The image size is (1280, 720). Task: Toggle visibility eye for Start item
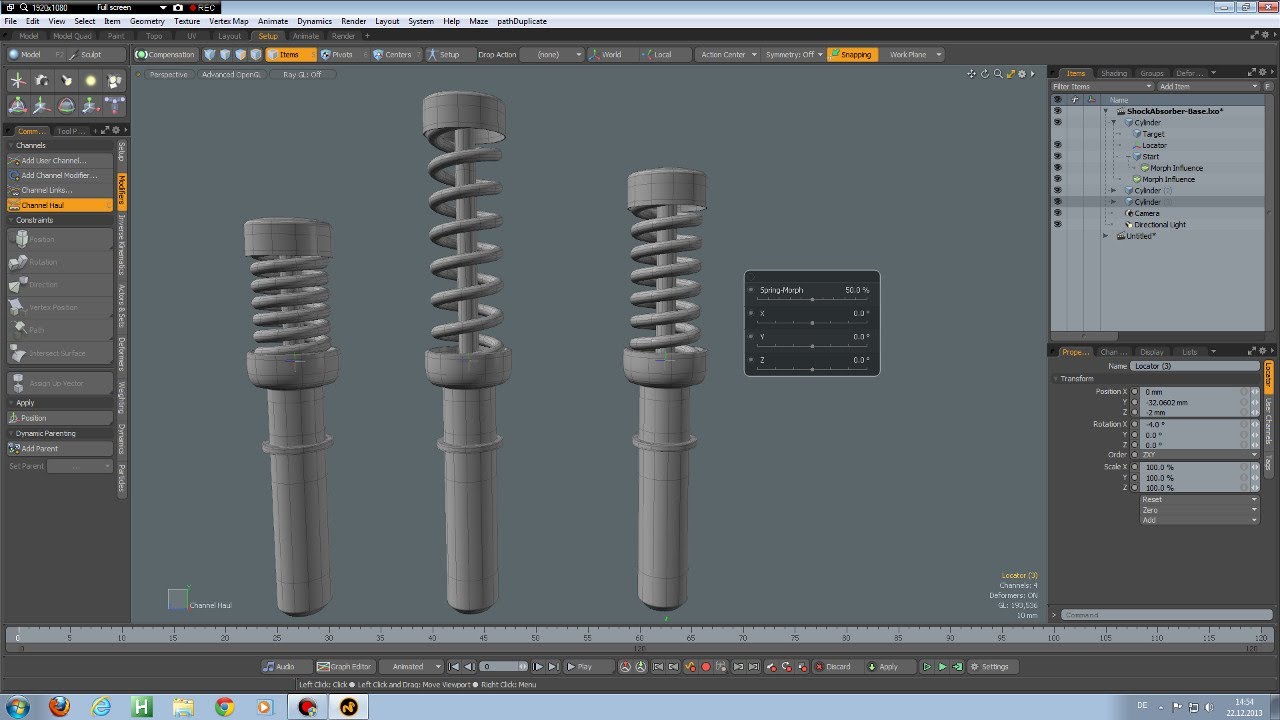[x=1057, y=156]
